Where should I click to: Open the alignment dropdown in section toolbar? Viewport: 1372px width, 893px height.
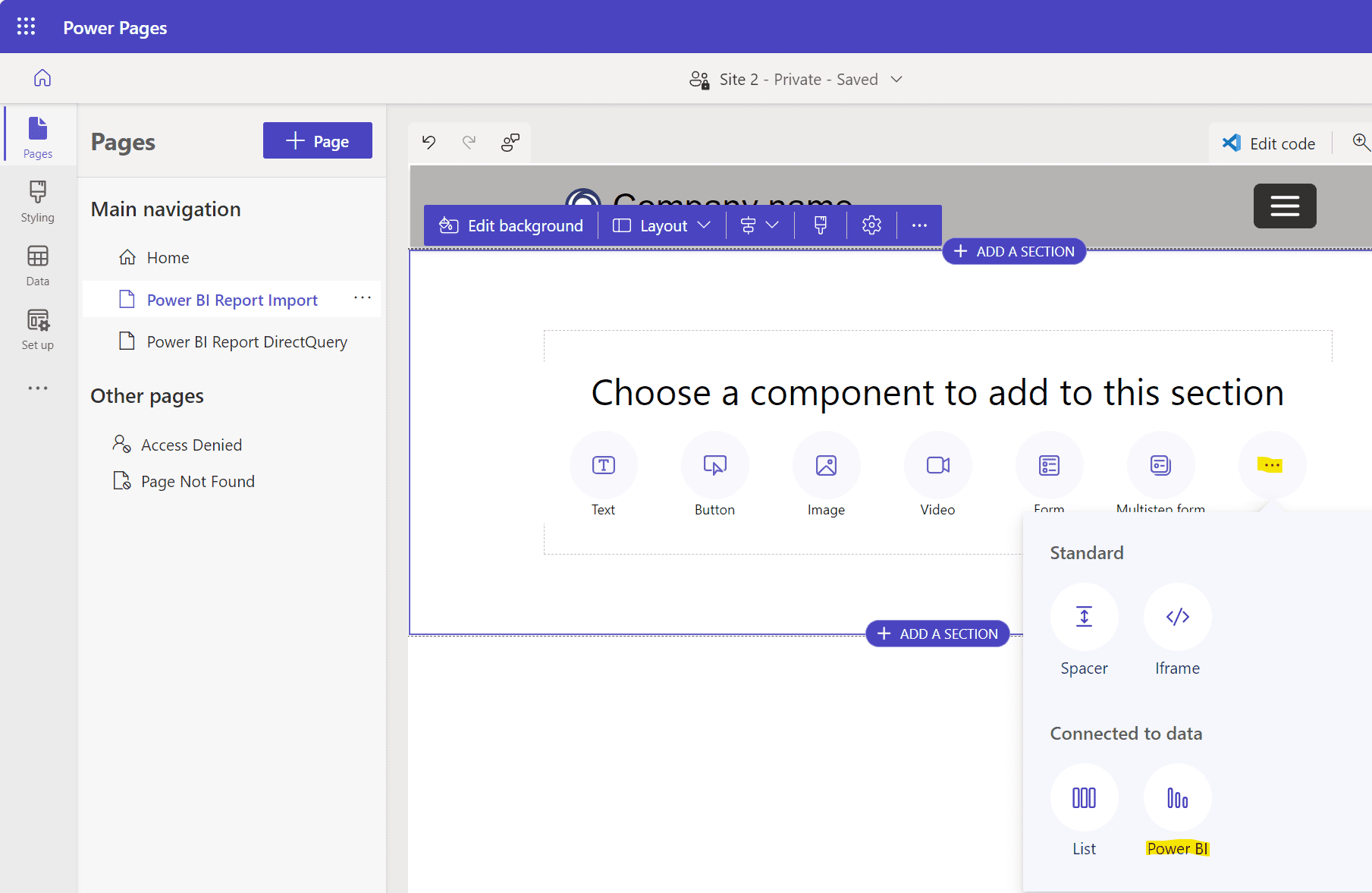(759, 225)
